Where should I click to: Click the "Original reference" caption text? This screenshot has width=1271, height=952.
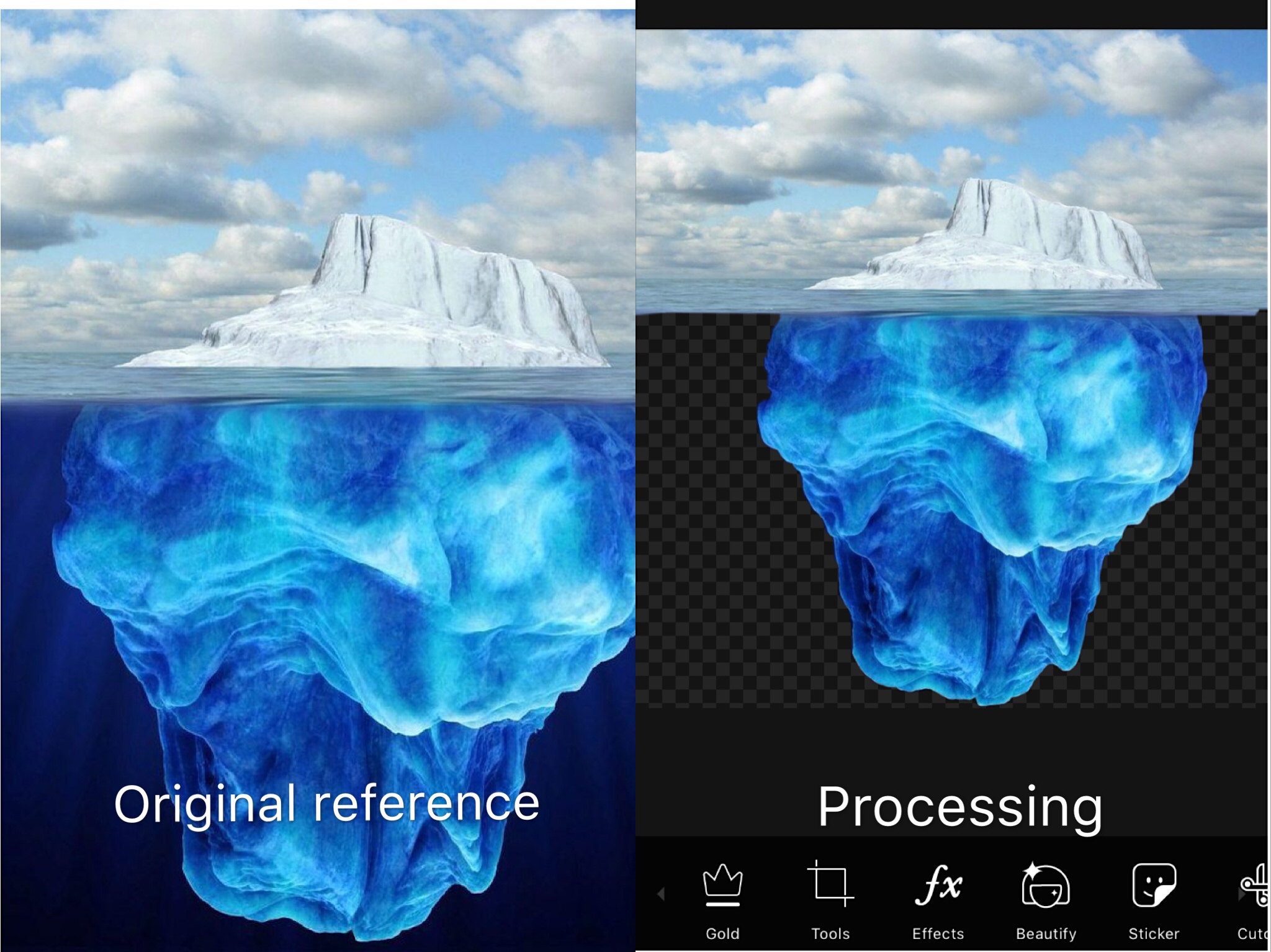[x=326, y=804]
